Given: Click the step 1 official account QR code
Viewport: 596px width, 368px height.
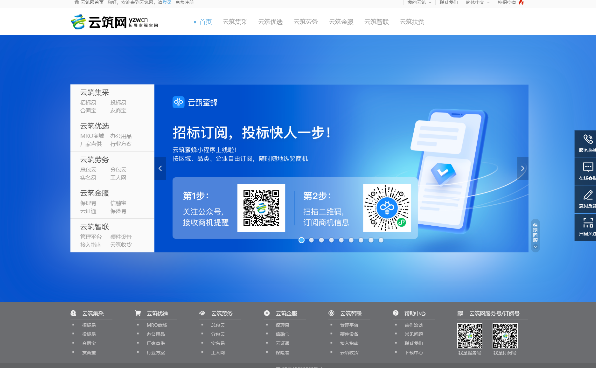Looking at the screenshot, I should coord(261,208).
